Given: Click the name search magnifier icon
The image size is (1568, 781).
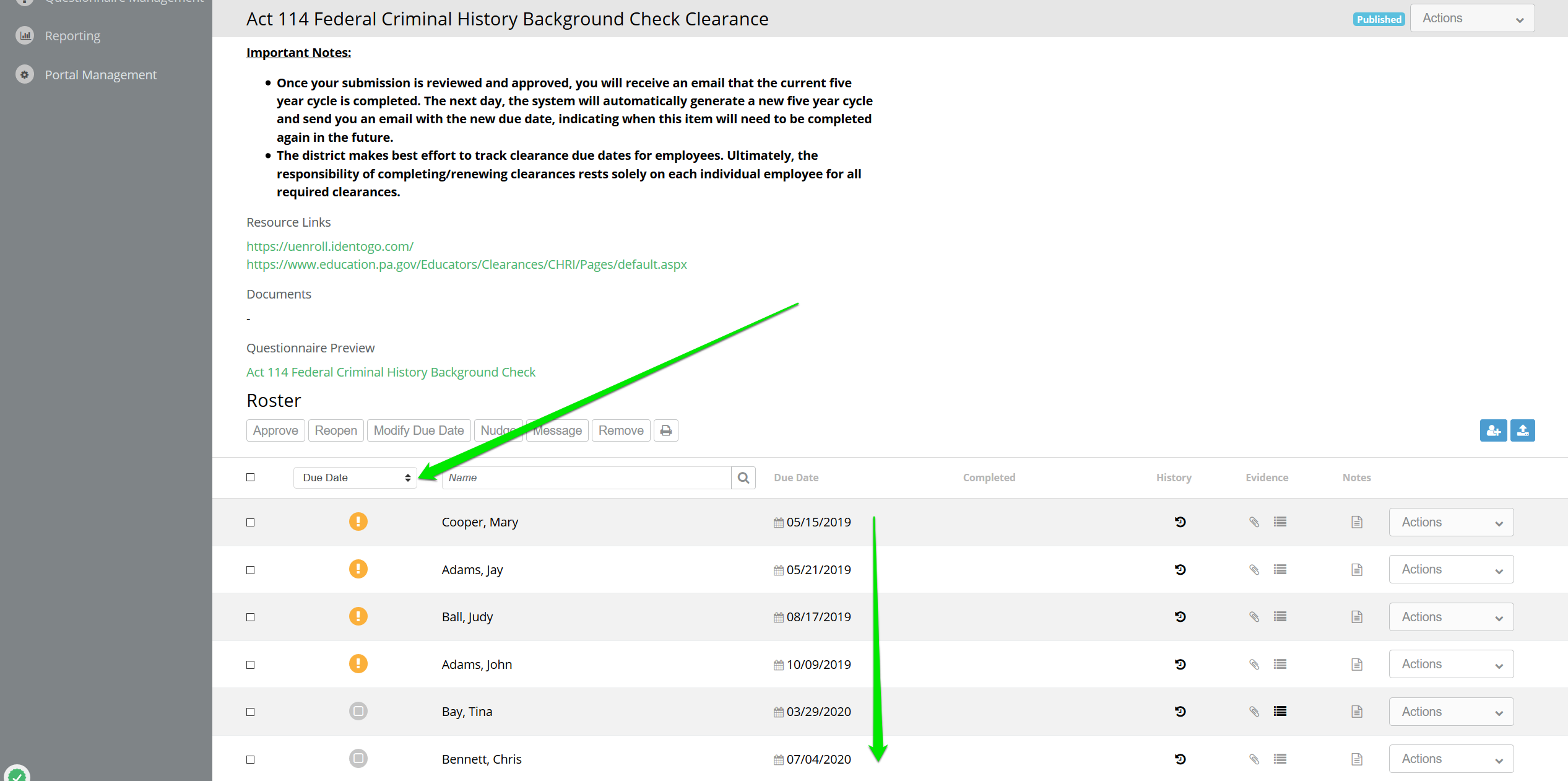Looking at the screenshot, I should [743, 478].
